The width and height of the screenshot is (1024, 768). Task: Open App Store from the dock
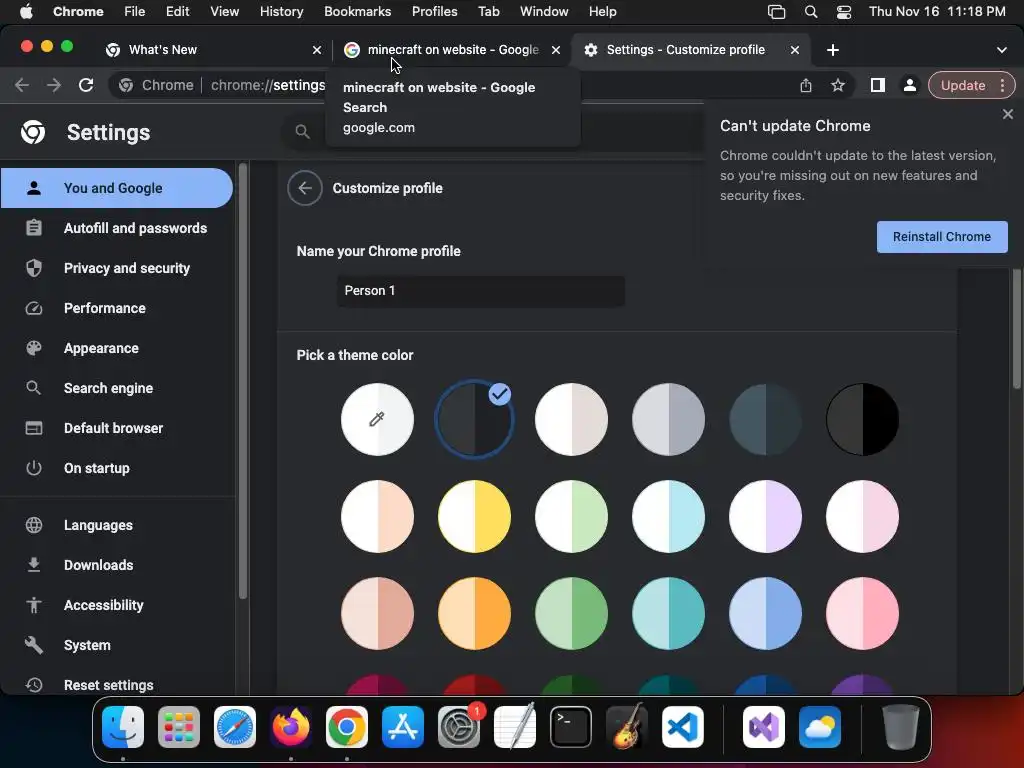click(x=403, y=727)
